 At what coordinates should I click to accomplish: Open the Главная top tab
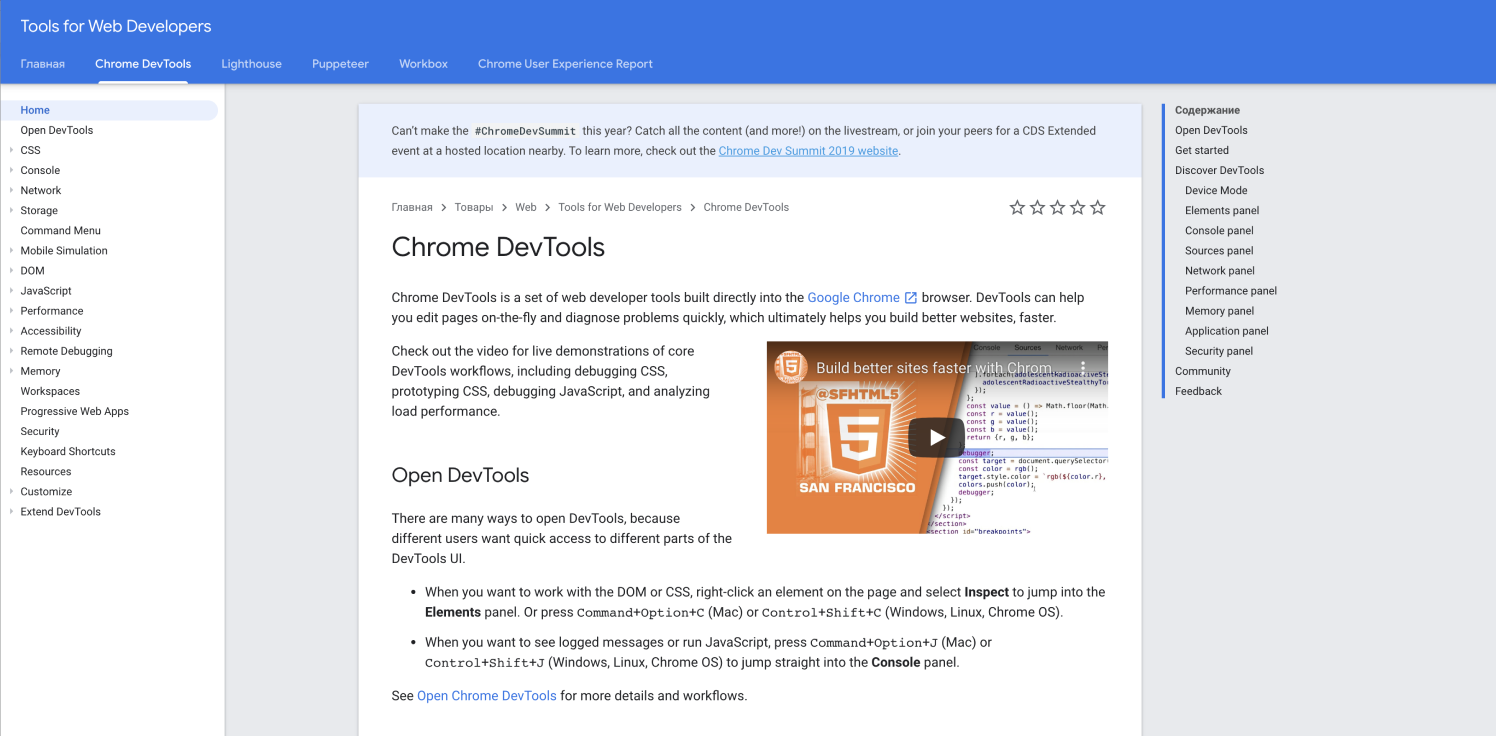[43, 64]
